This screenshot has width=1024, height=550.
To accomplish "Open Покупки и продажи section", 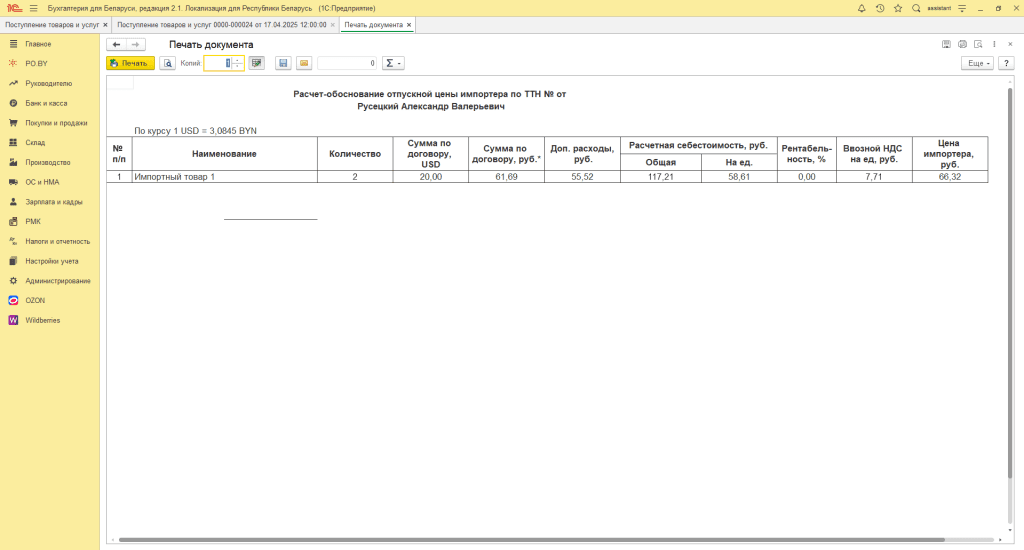I will pos(50,123).
